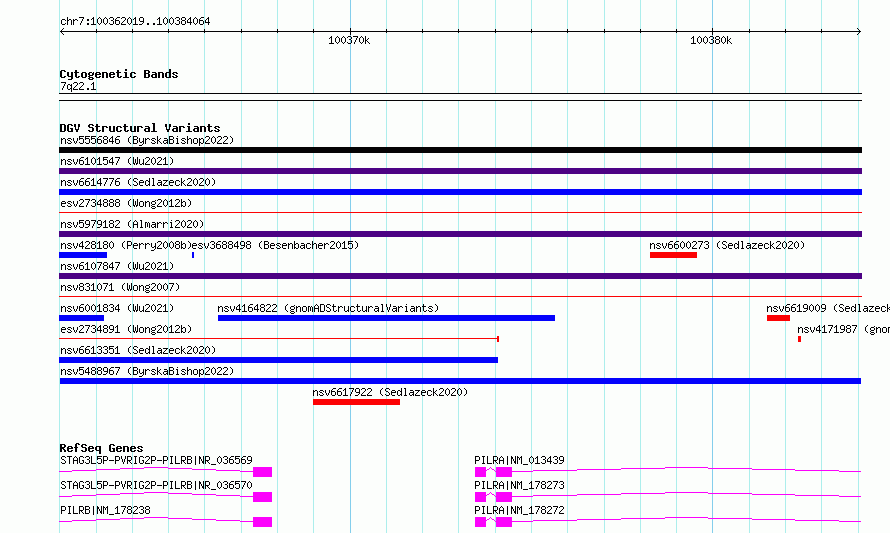Click the PILRA NM_178272 exon blocks
Screen dimensions: 890x533
tap(493, 522)
